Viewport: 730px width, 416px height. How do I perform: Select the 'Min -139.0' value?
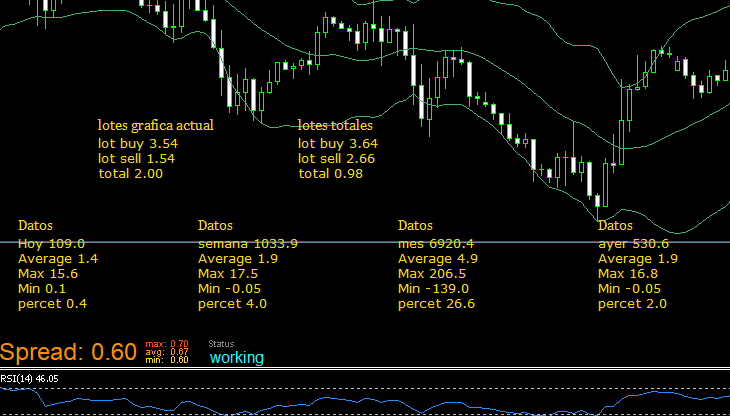click(x=433, y=289)
